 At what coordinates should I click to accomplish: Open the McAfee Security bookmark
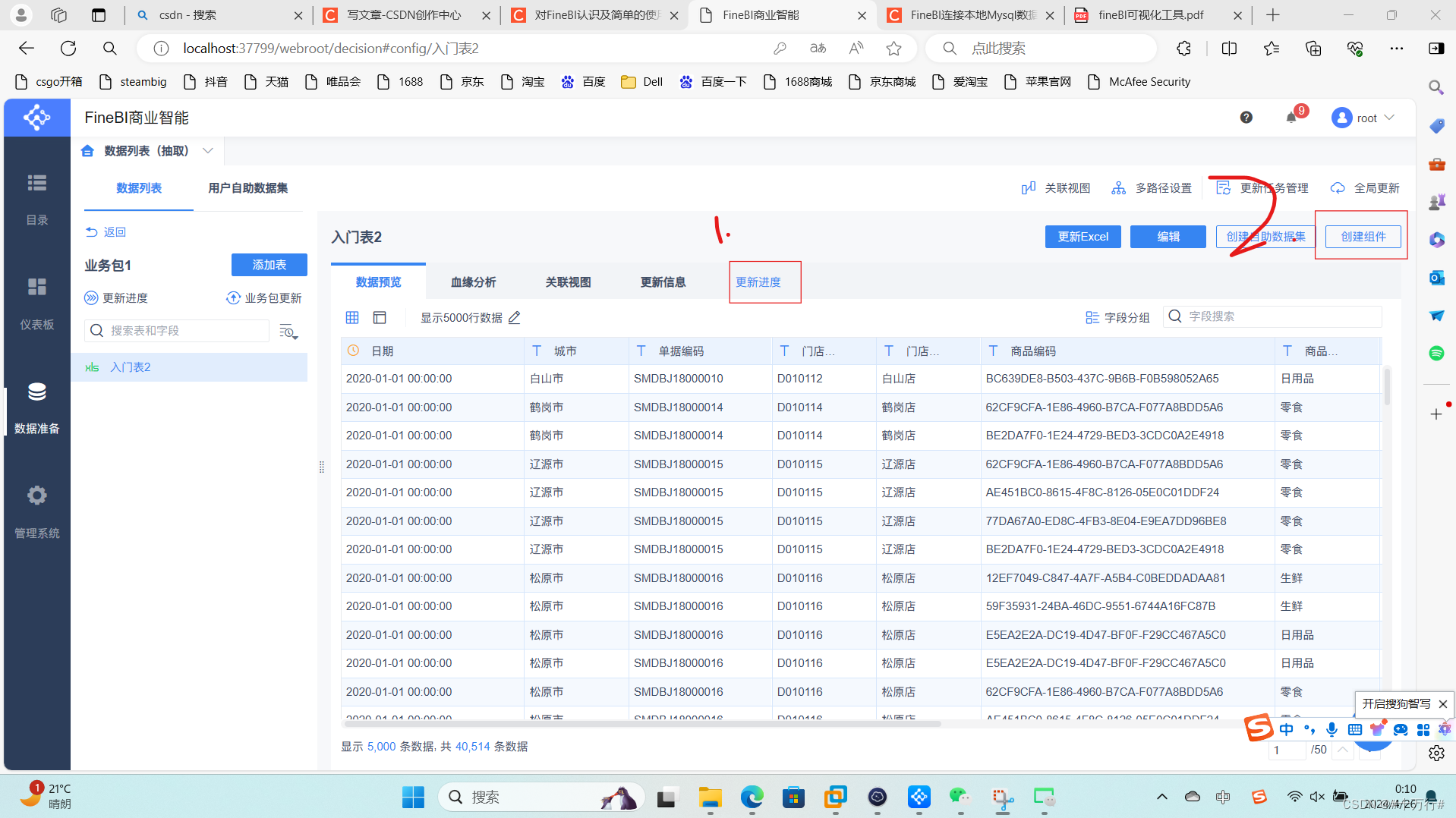(1139, 82)
